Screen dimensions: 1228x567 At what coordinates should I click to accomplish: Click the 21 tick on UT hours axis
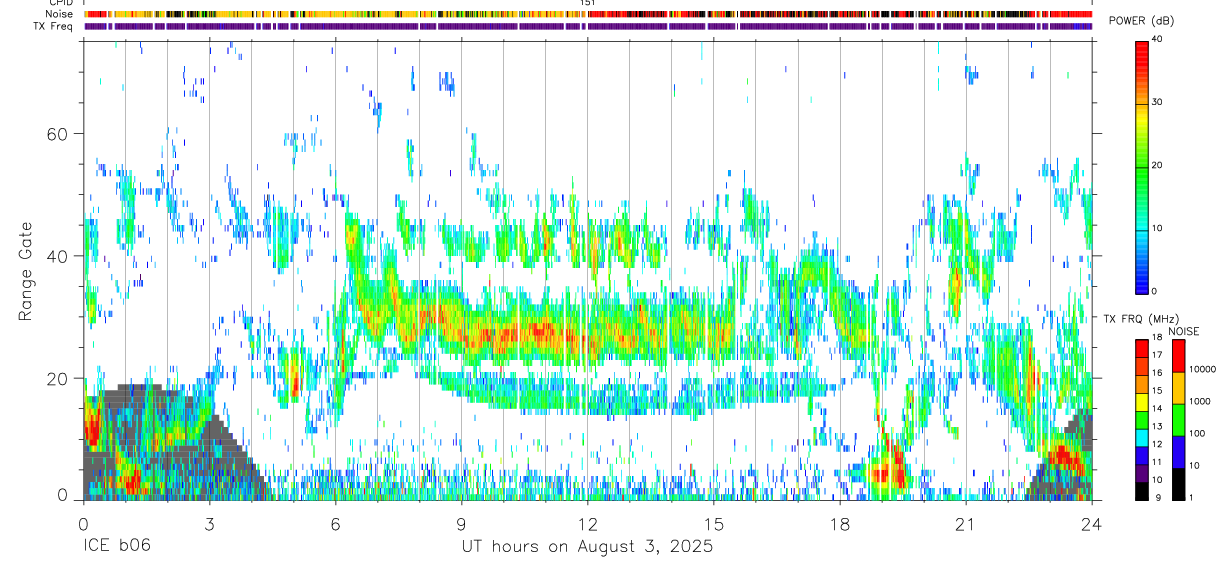pyautogui.click(x=966, y=523)
